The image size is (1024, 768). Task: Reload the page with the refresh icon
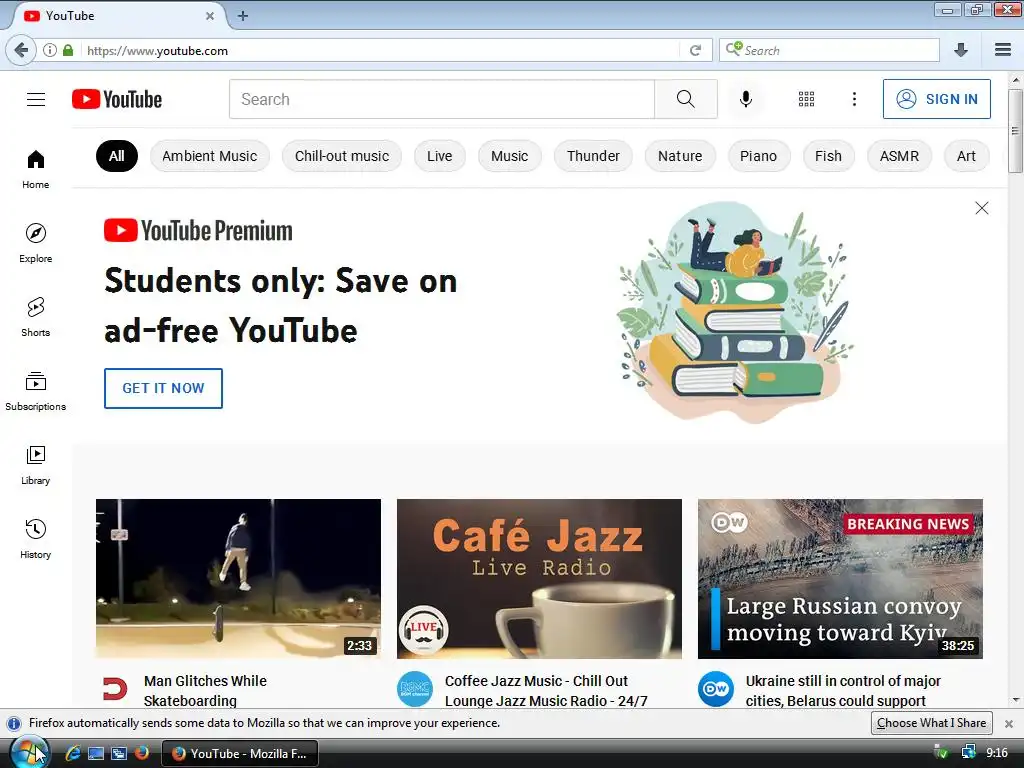pos(696,50)
